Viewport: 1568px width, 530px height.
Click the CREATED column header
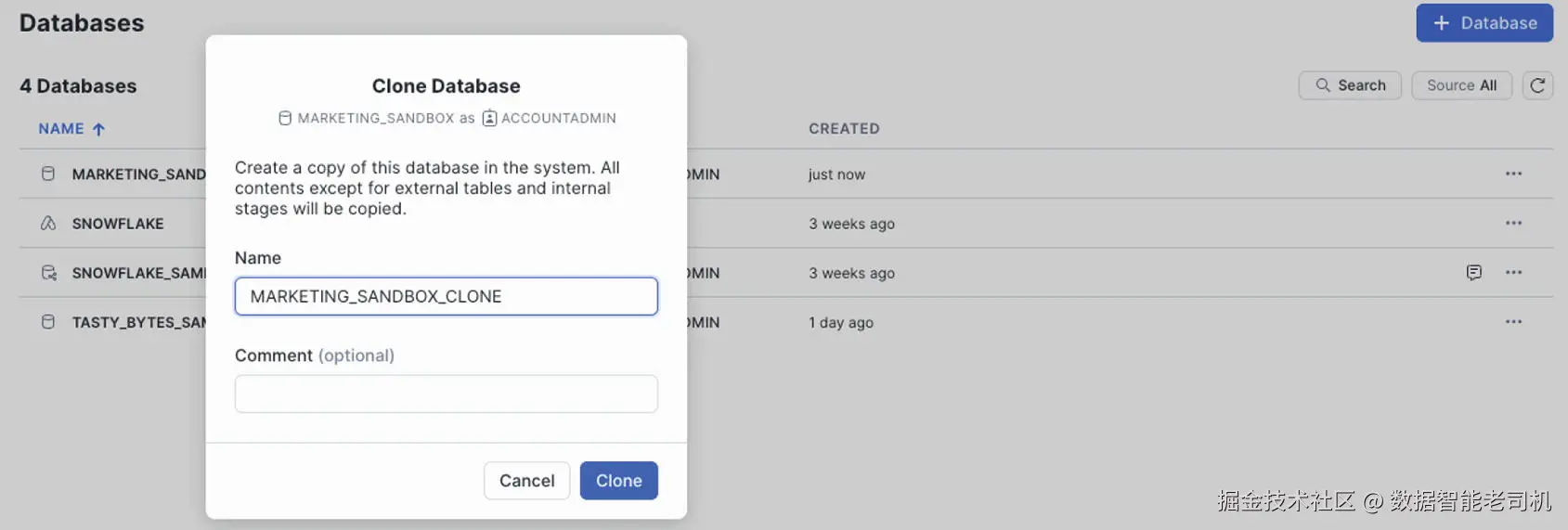844,129
